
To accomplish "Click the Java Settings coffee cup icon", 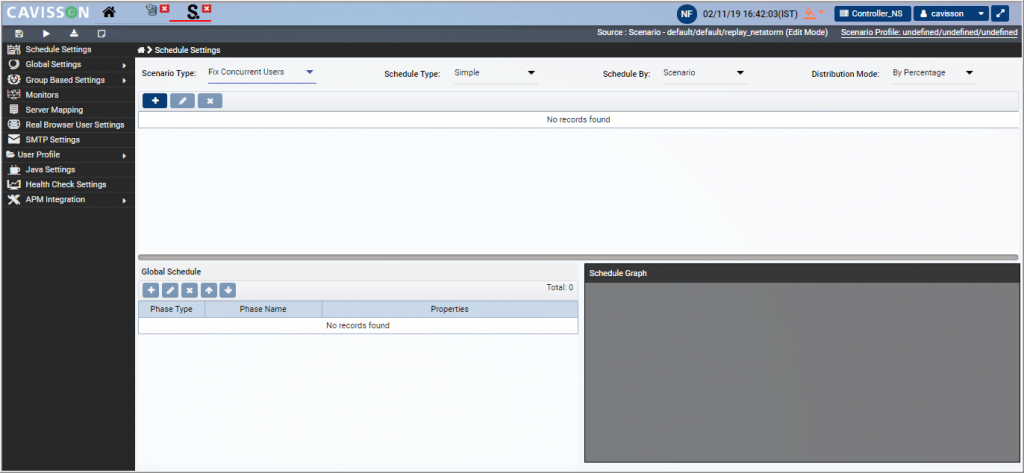I will [x=14, y=169].
